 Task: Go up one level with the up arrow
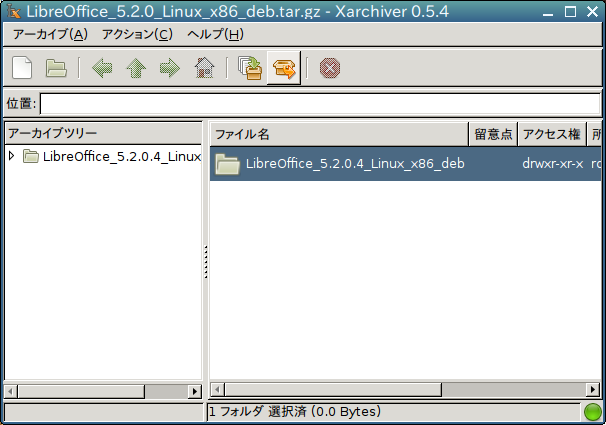tap(136, 68)
